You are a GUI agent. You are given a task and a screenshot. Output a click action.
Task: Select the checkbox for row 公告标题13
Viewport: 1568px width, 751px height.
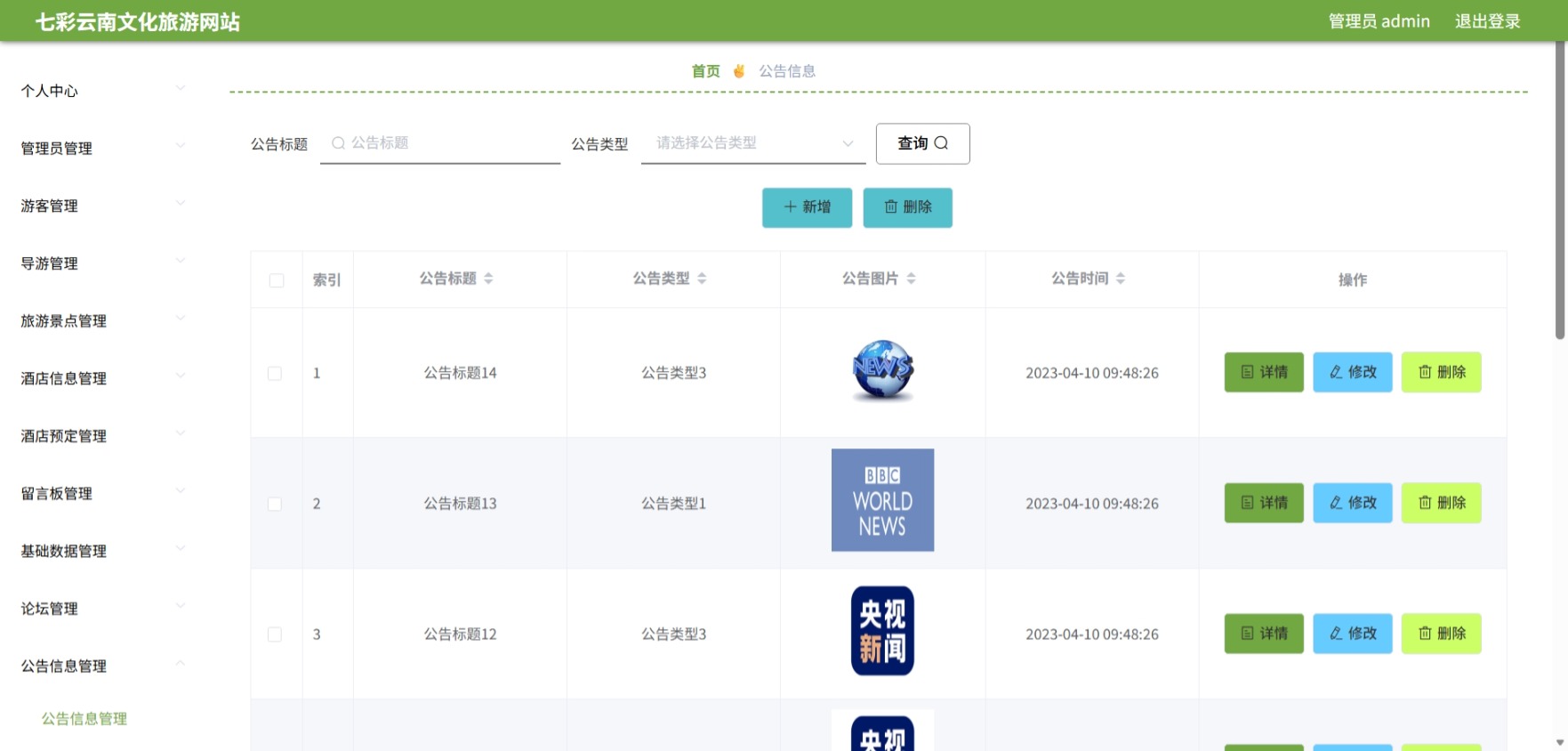point(275,505)
